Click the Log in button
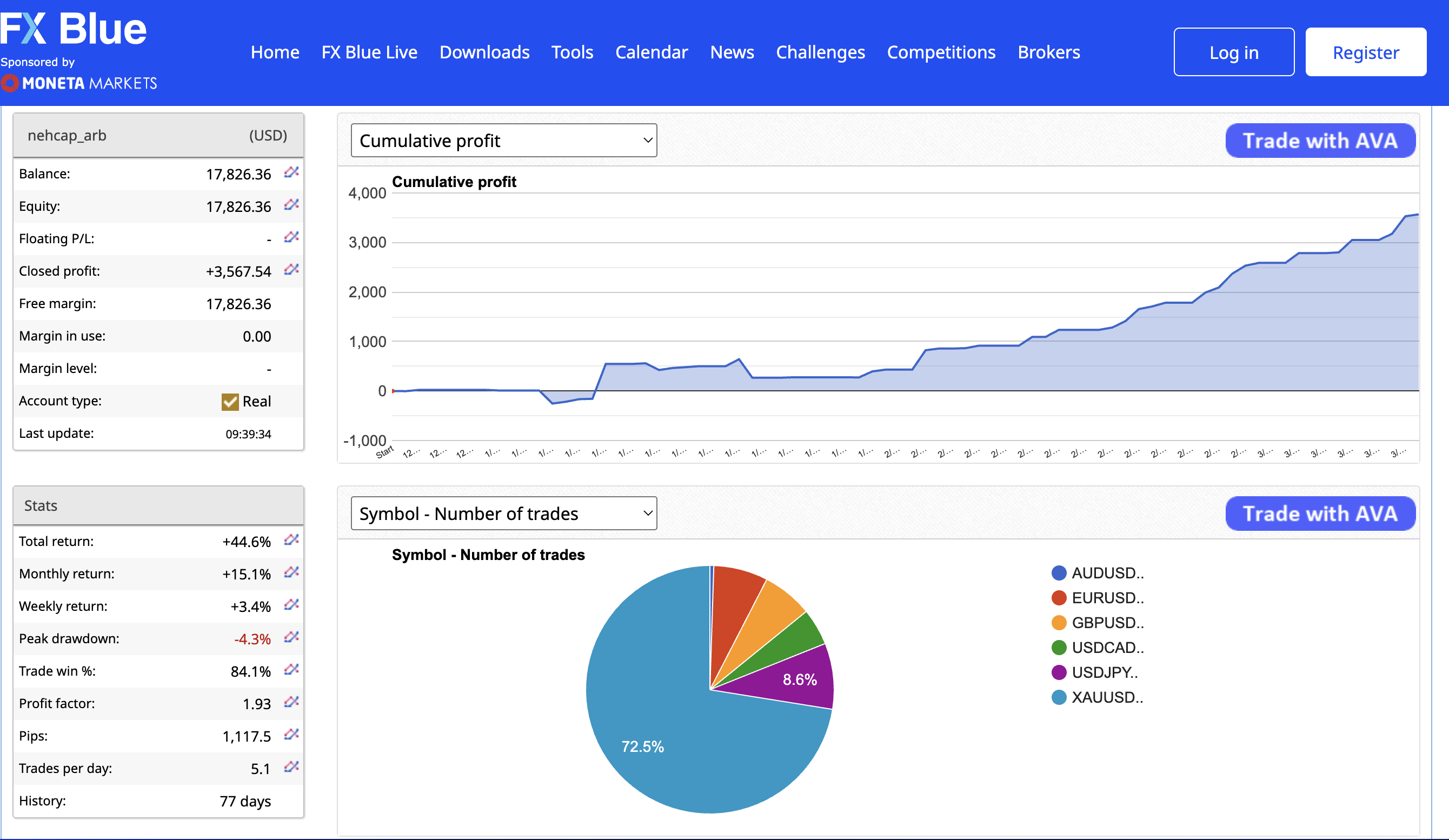The image size is (1449, 840). click(x=1233, y=52)
